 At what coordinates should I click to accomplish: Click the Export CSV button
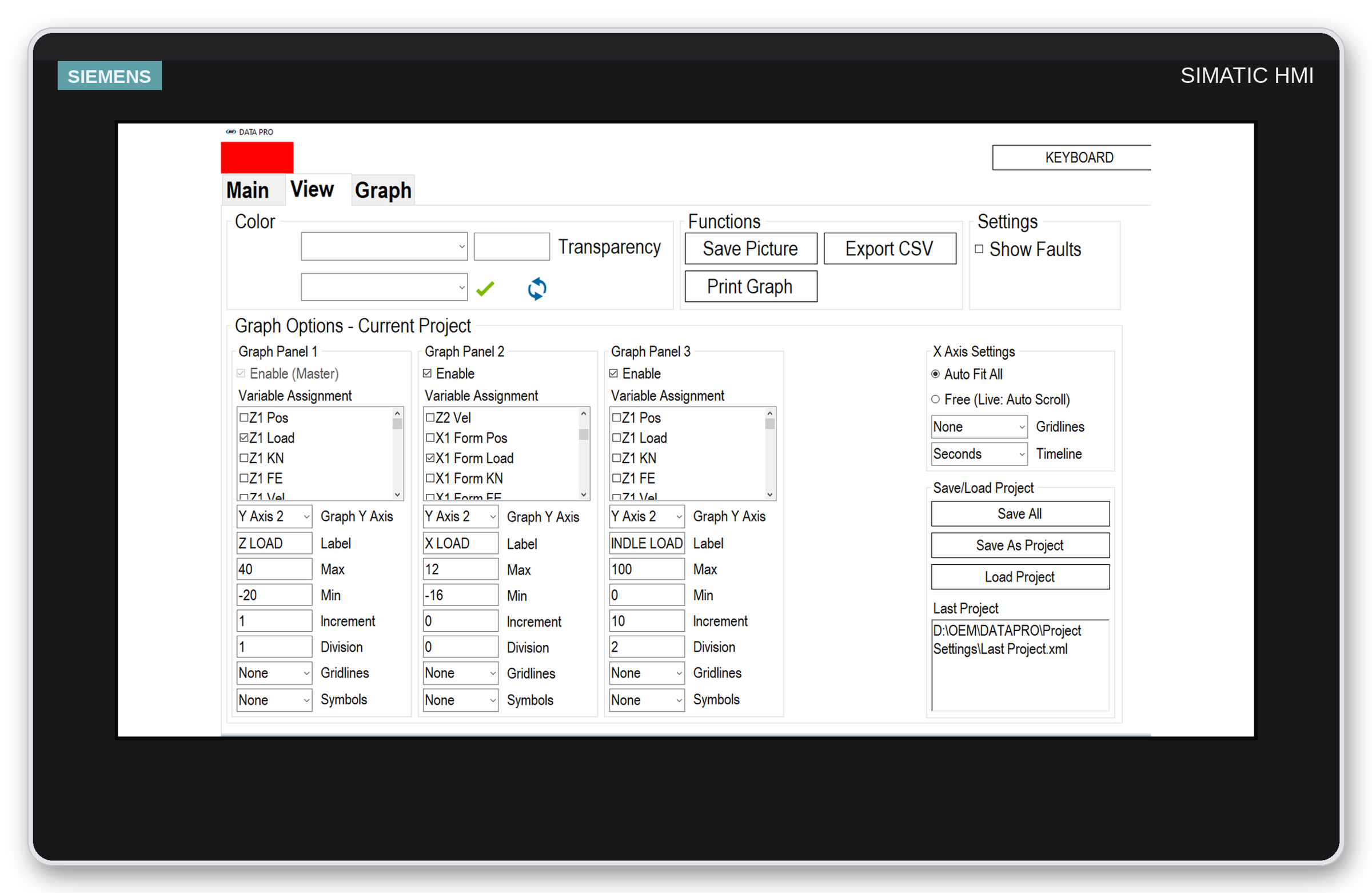pos(890,249)
